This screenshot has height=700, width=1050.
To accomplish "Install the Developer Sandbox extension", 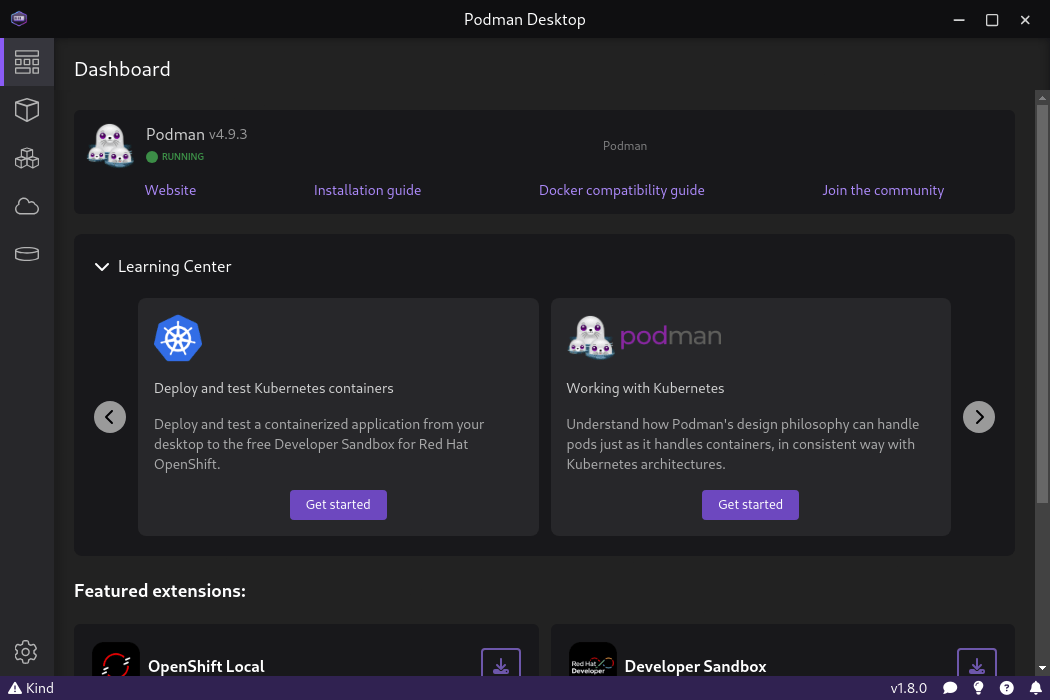I will (977, 664).
